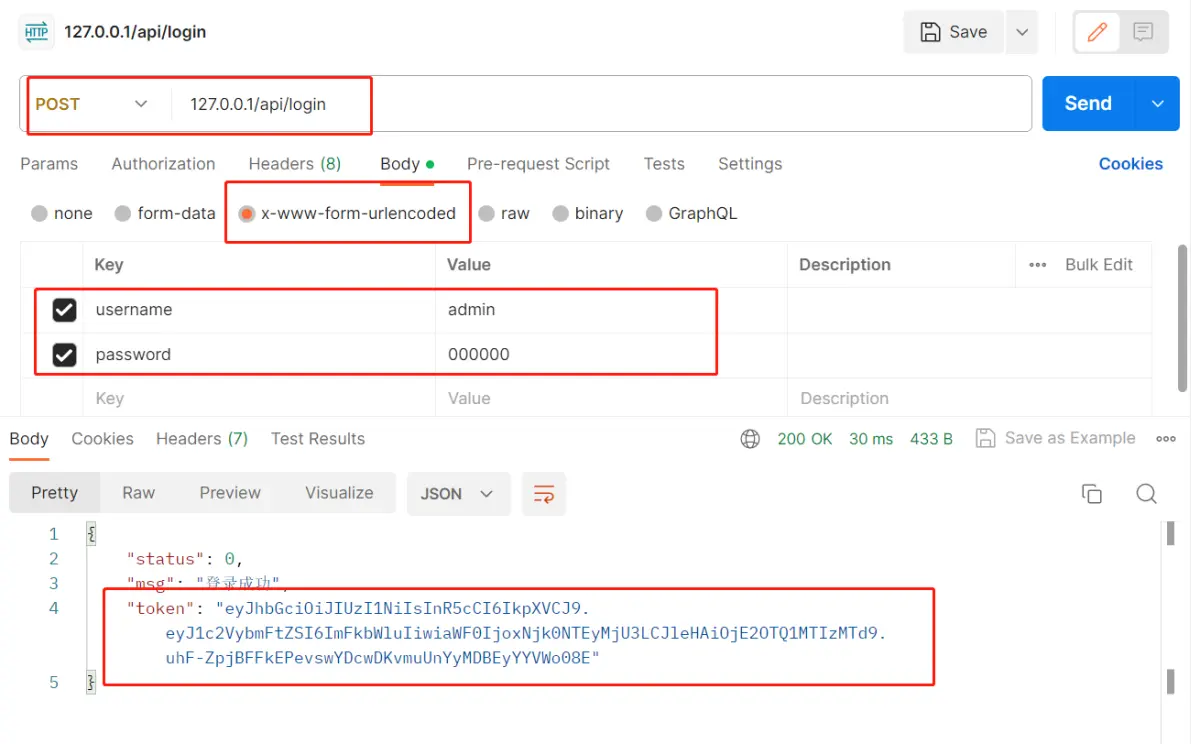Image resolution: width=1200 pixels, height=744 pixels.
Task: Click the Bulk Edit link
Action: [x=1099, y=265]
